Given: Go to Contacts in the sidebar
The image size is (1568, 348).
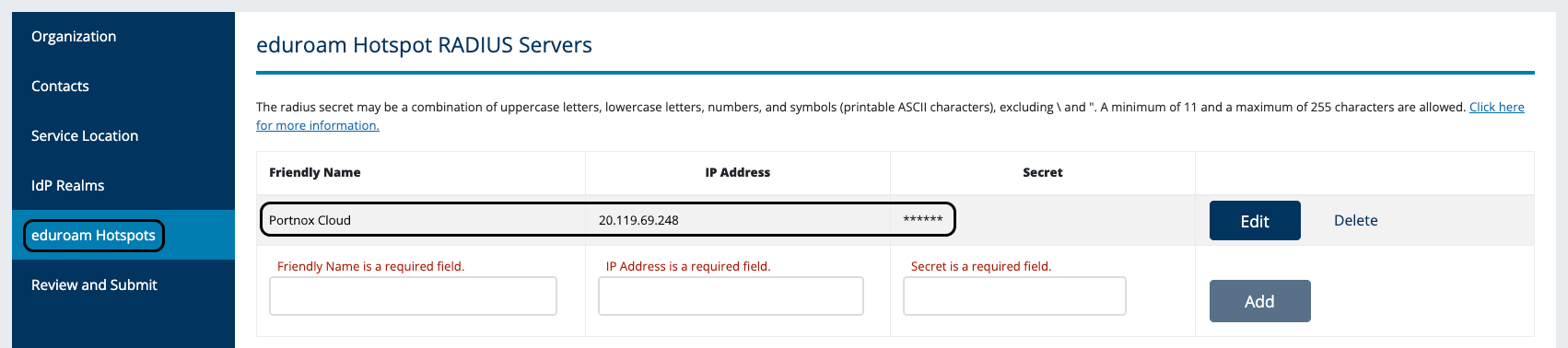Looking at the screenshot, I should tap(60, 87).
